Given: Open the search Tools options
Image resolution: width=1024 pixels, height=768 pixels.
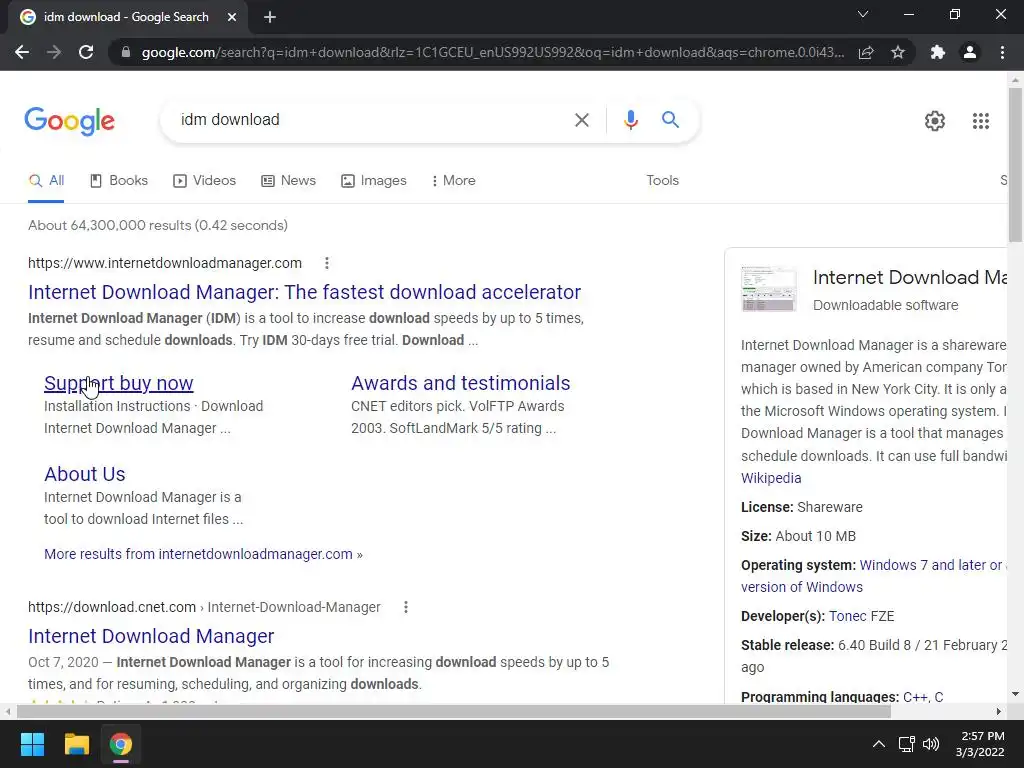Looking at the screenshot, I should [662, 181].
